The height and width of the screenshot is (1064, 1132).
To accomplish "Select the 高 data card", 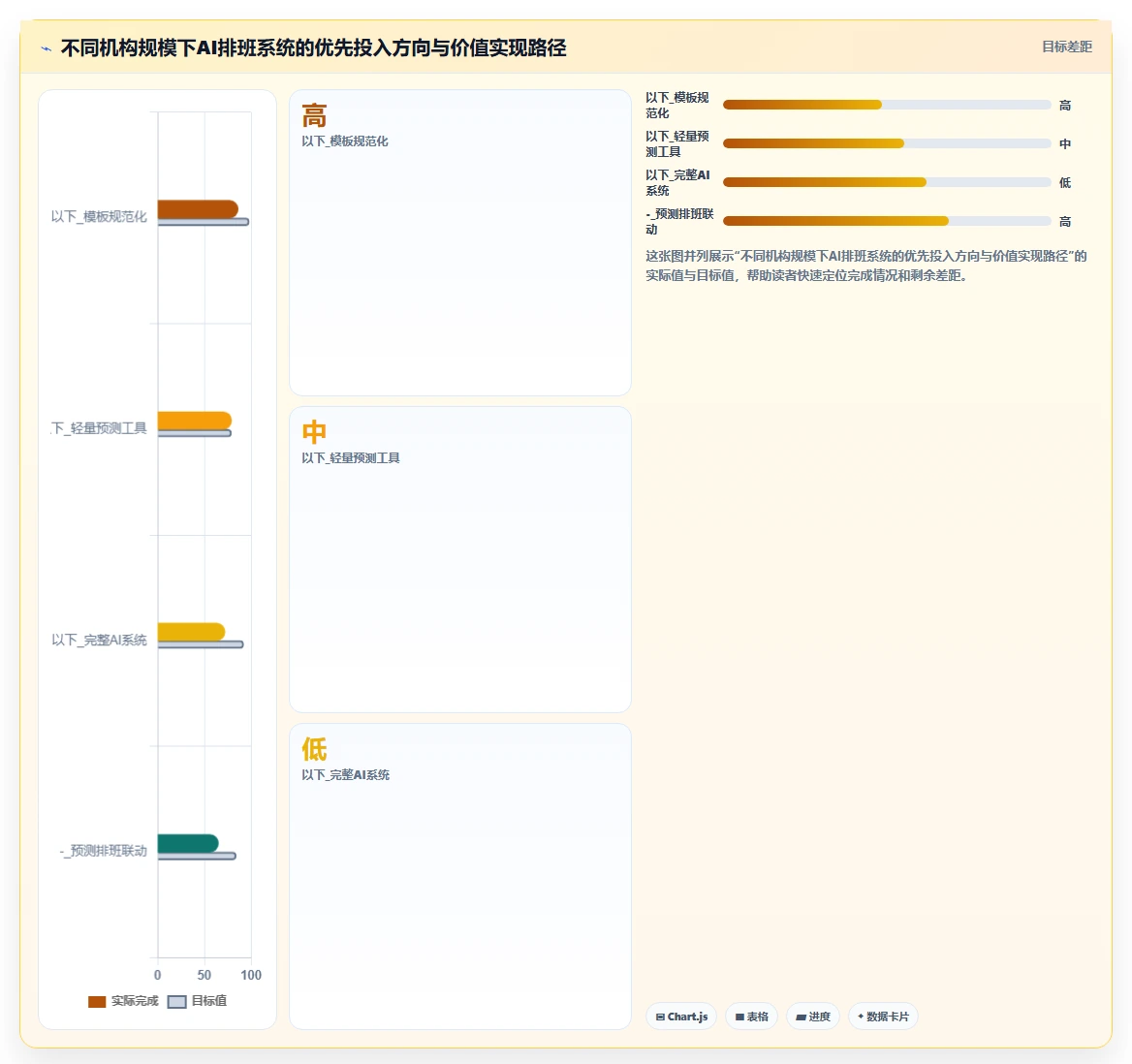I will pos(459,242).
